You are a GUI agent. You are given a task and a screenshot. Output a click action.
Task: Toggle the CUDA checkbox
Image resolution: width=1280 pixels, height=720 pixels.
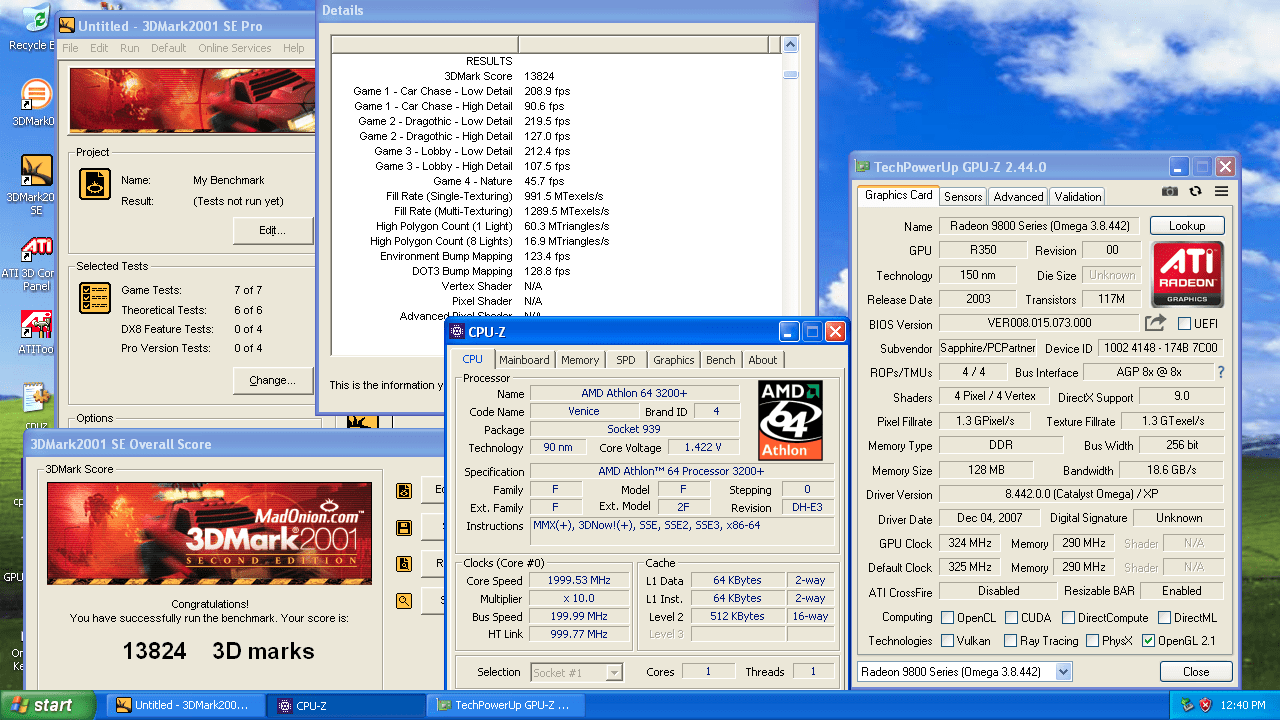coord(1012,618)
